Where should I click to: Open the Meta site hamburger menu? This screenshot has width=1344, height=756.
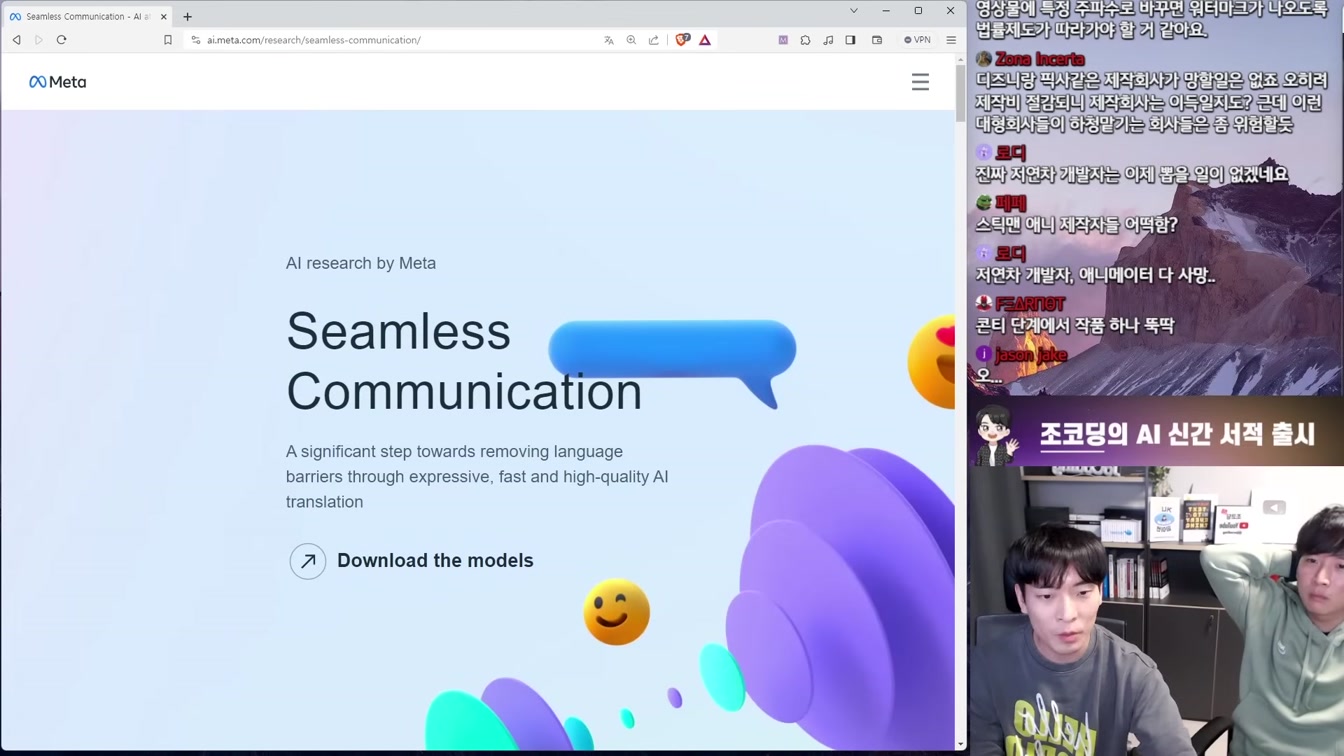(920, 82)
